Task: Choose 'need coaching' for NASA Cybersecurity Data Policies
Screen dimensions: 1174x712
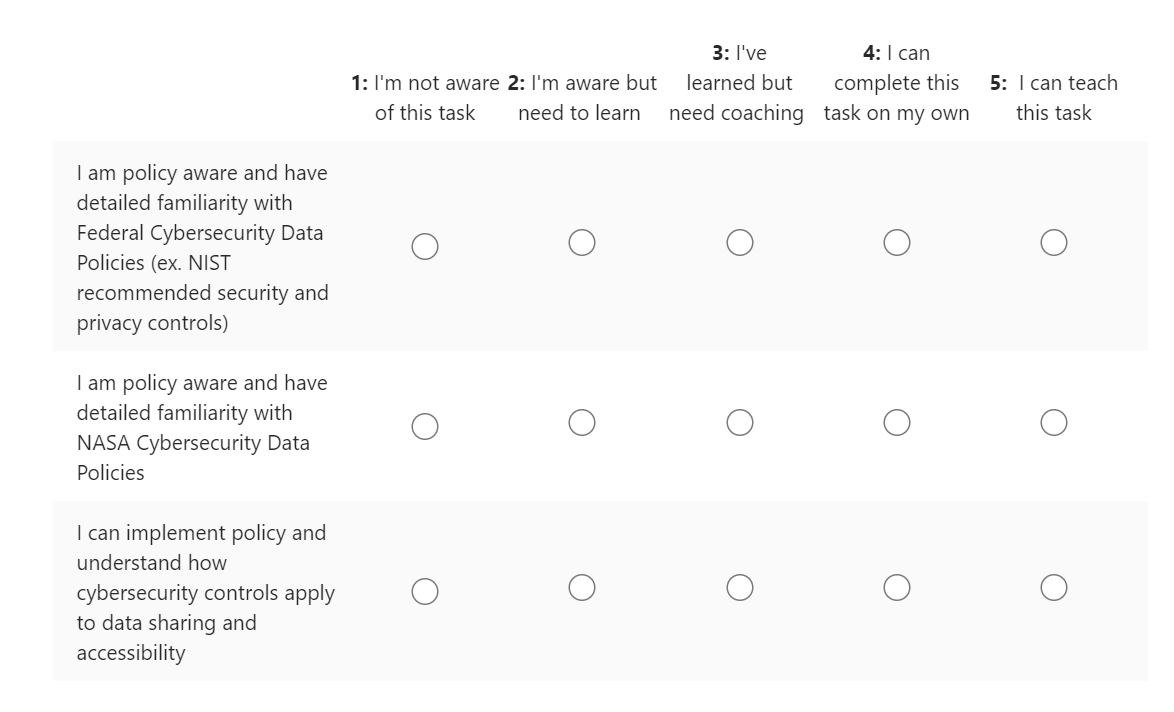Action: [x=740, y=423]
